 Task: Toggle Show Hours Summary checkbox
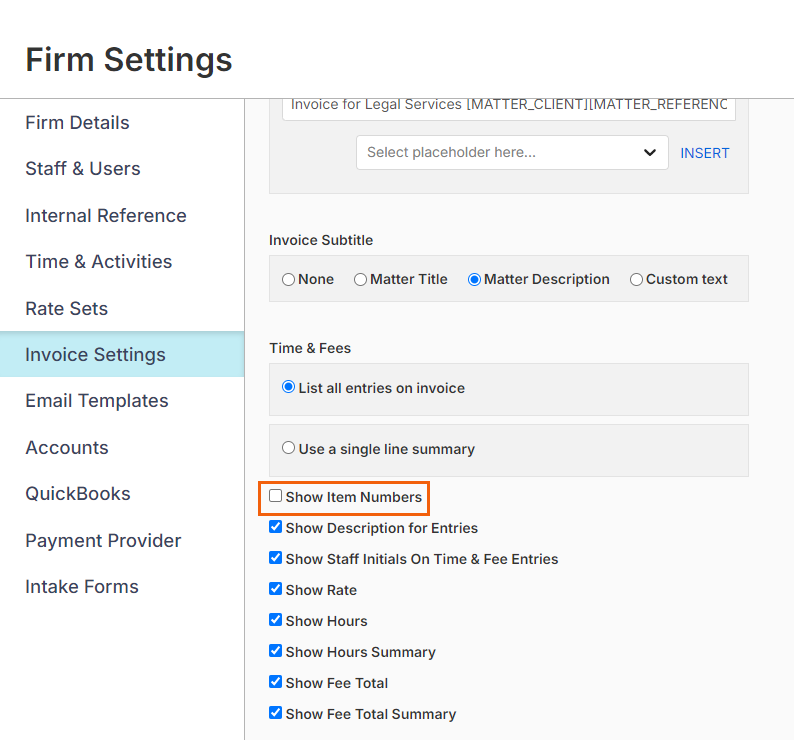275,650
